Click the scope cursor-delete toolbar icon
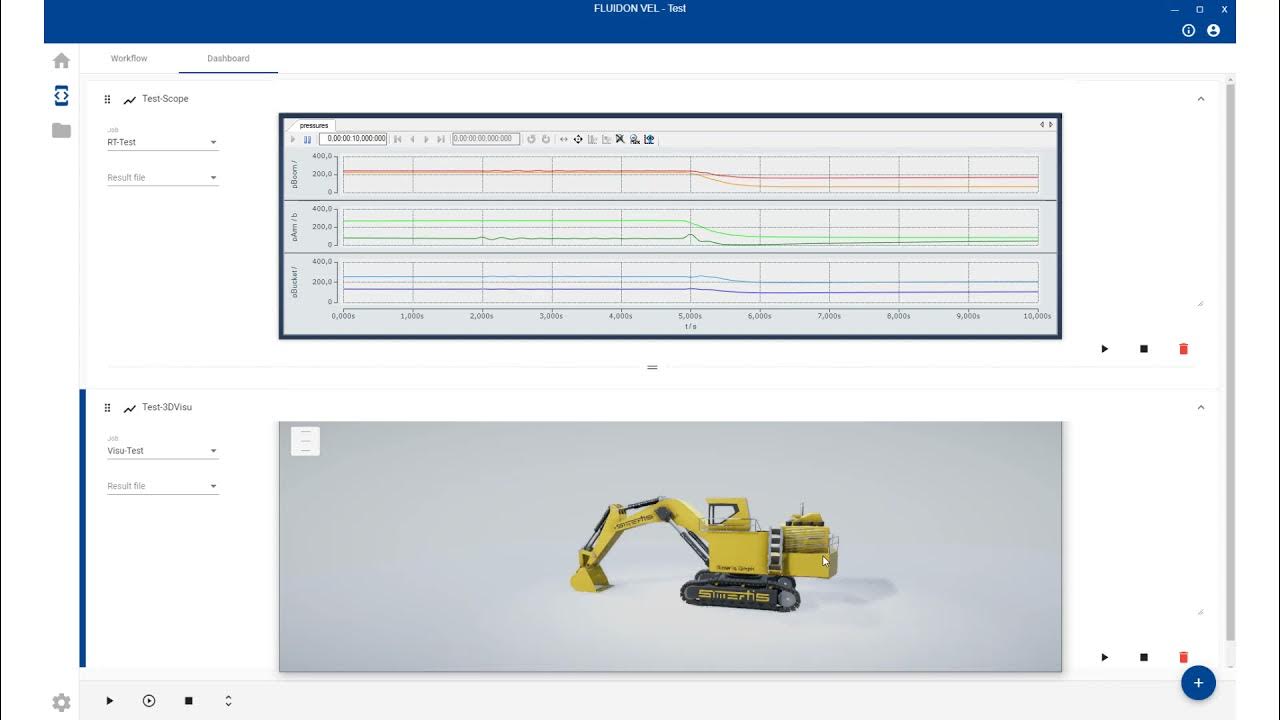Screen dimensions: 1280x720 (620, 139)
